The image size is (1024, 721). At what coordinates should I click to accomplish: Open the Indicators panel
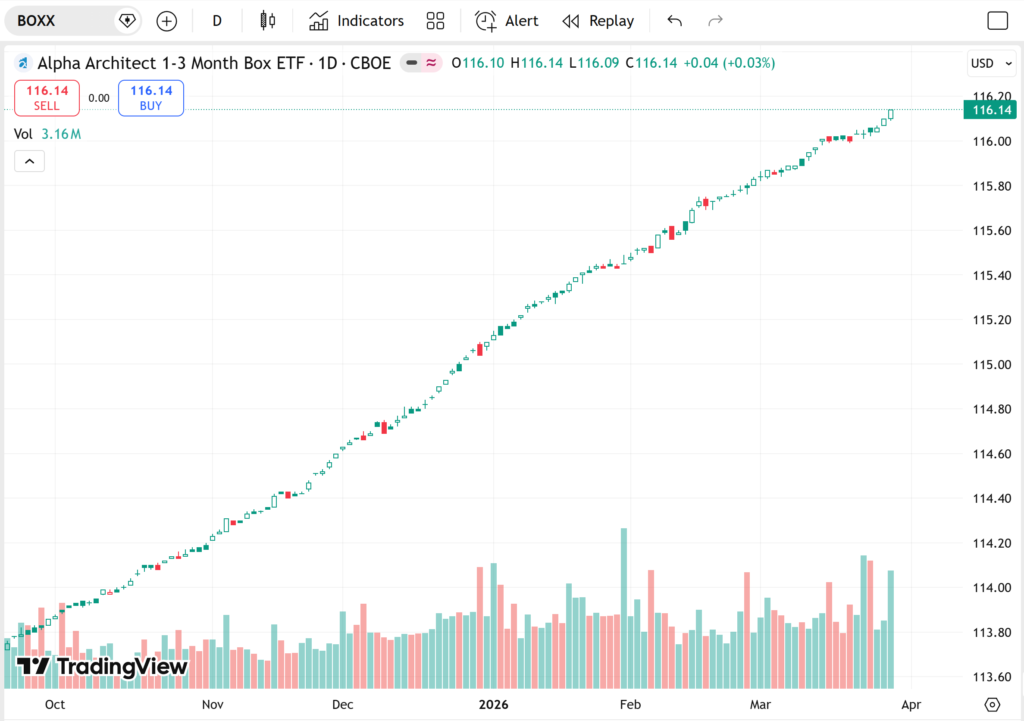(357, 21)
